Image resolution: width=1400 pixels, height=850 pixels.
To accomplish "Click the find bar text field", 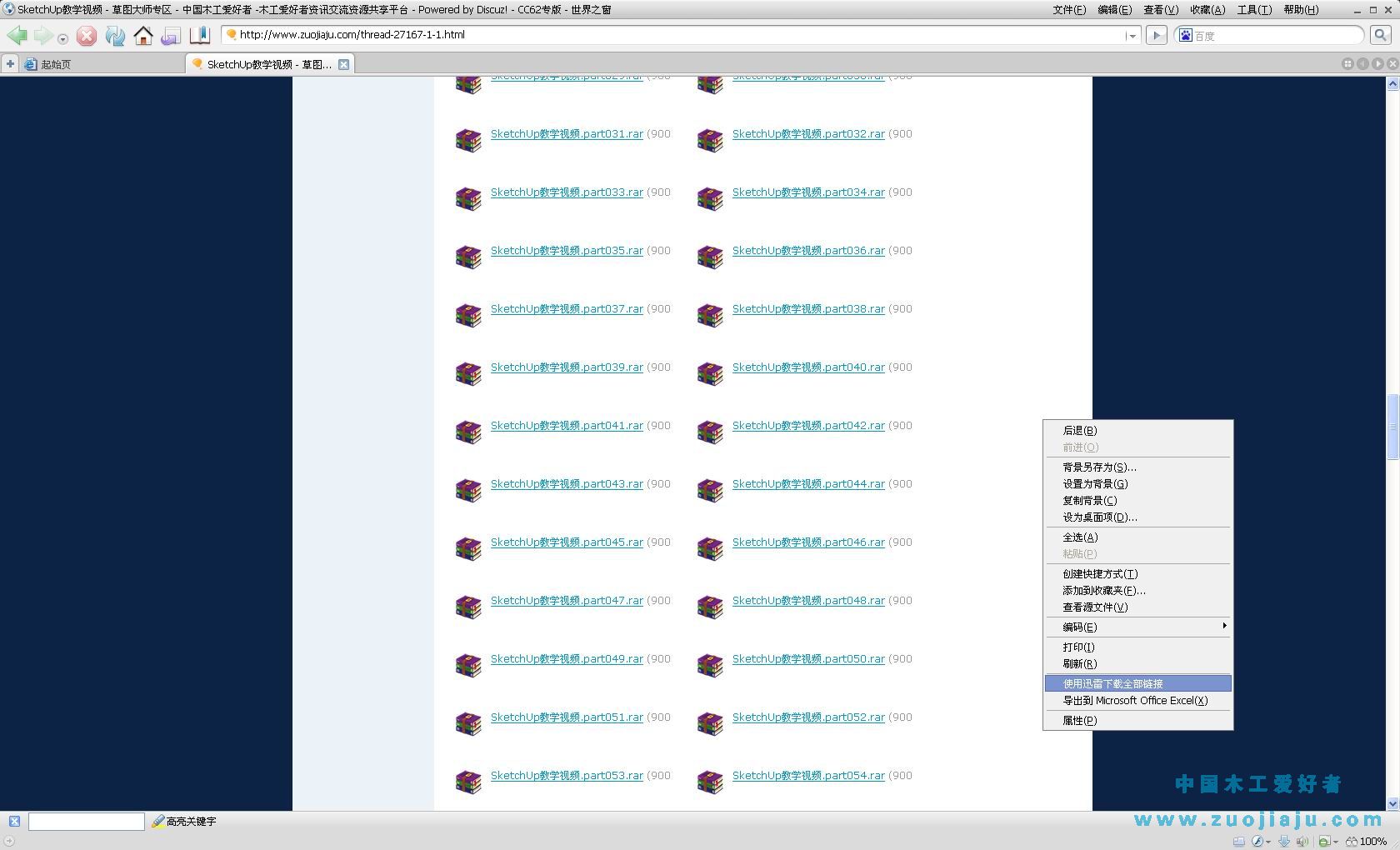I will (x=87, y=822).
